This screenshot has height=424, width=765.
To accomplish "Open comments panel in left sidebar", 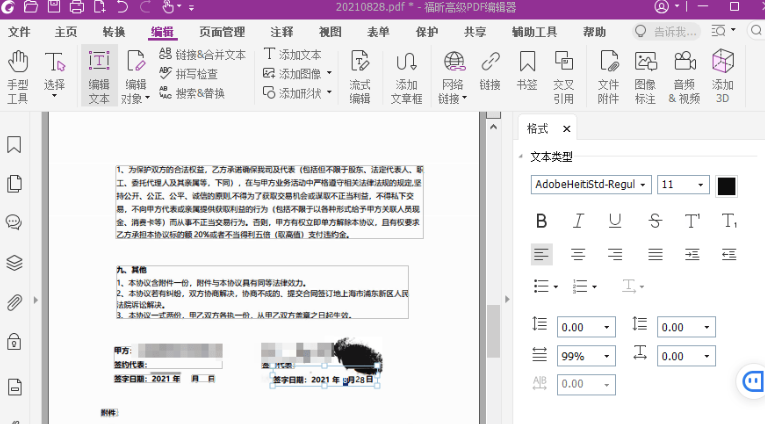I will (14, 222).
